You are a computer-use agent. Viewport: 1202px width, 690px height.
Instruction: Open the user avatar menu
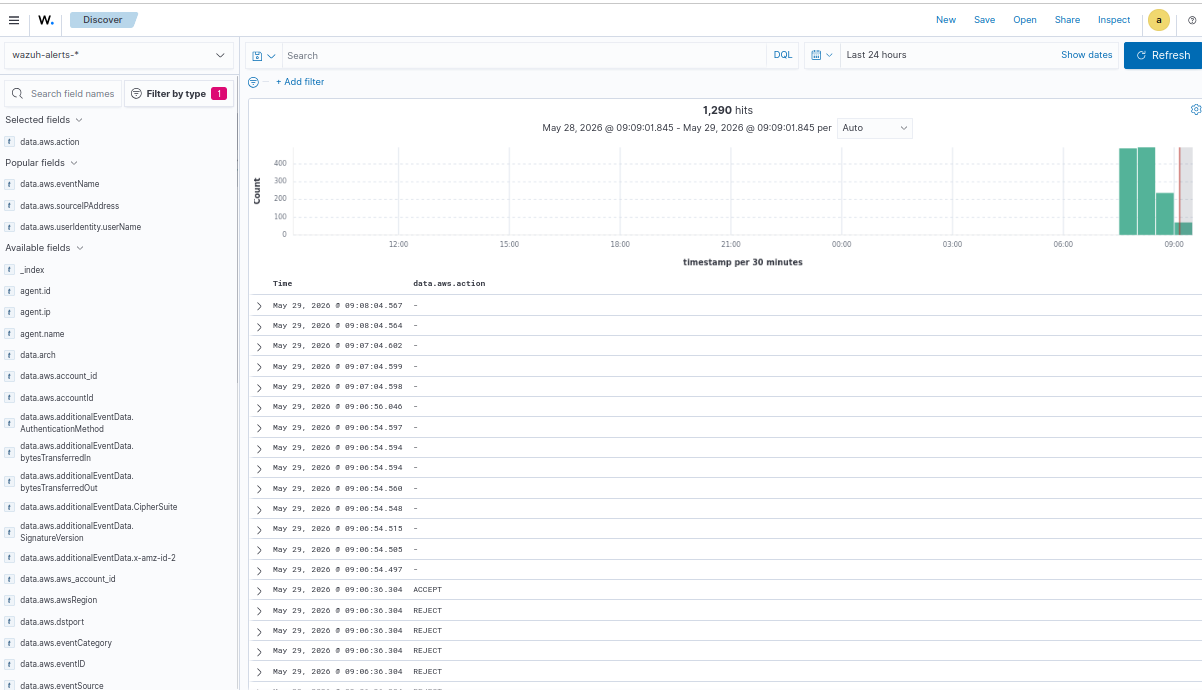[x=1158, y=20]
